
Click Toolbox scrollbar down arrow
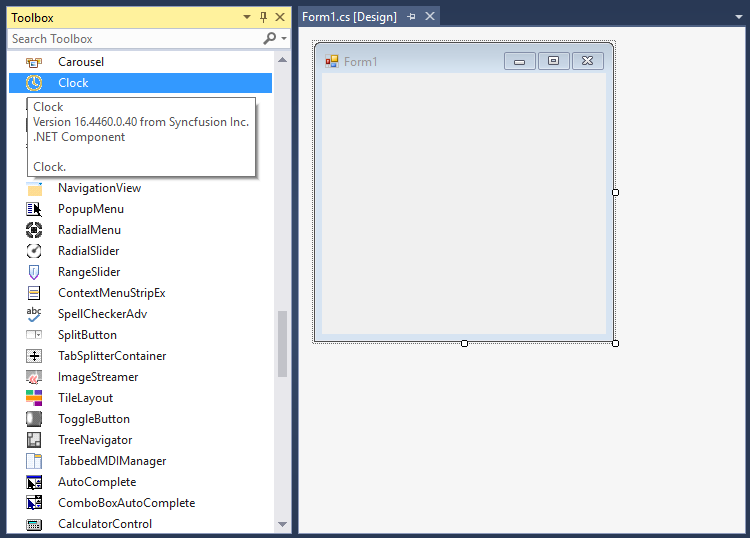click(283, 525)
